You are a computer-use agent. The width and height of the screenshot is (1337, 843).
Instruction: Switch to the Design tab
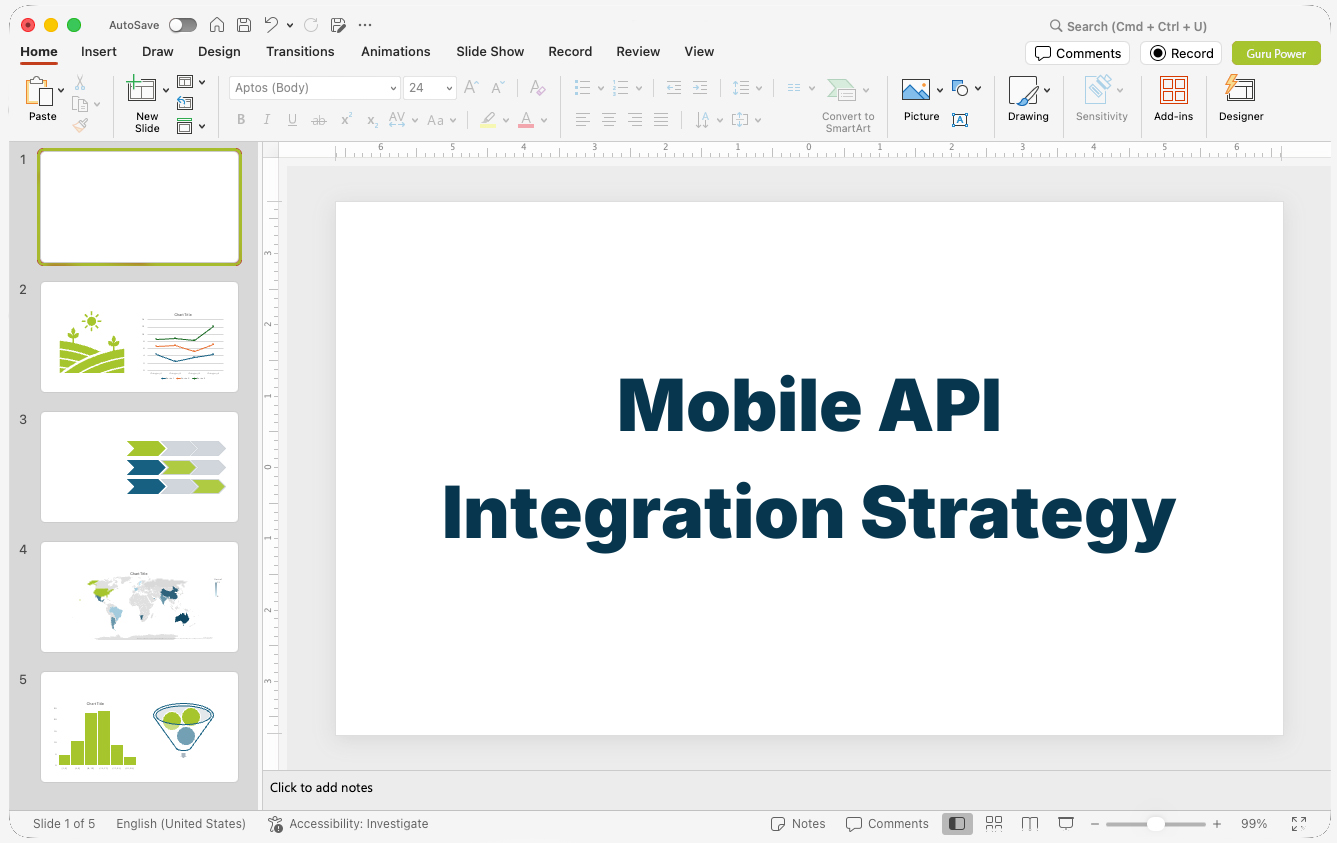[x=219, y=52]
